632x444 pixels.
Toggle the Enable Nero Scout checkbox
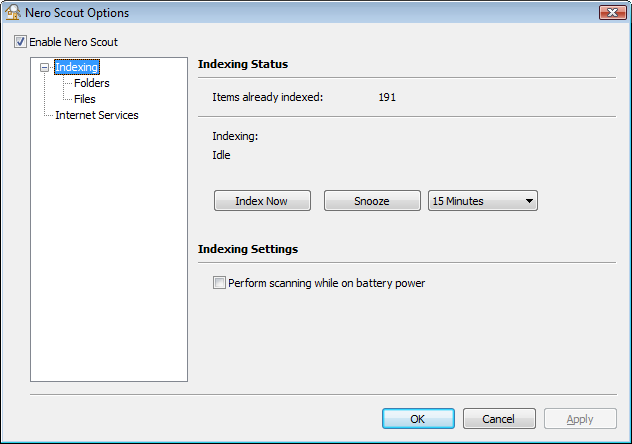[x=20, y=42]
